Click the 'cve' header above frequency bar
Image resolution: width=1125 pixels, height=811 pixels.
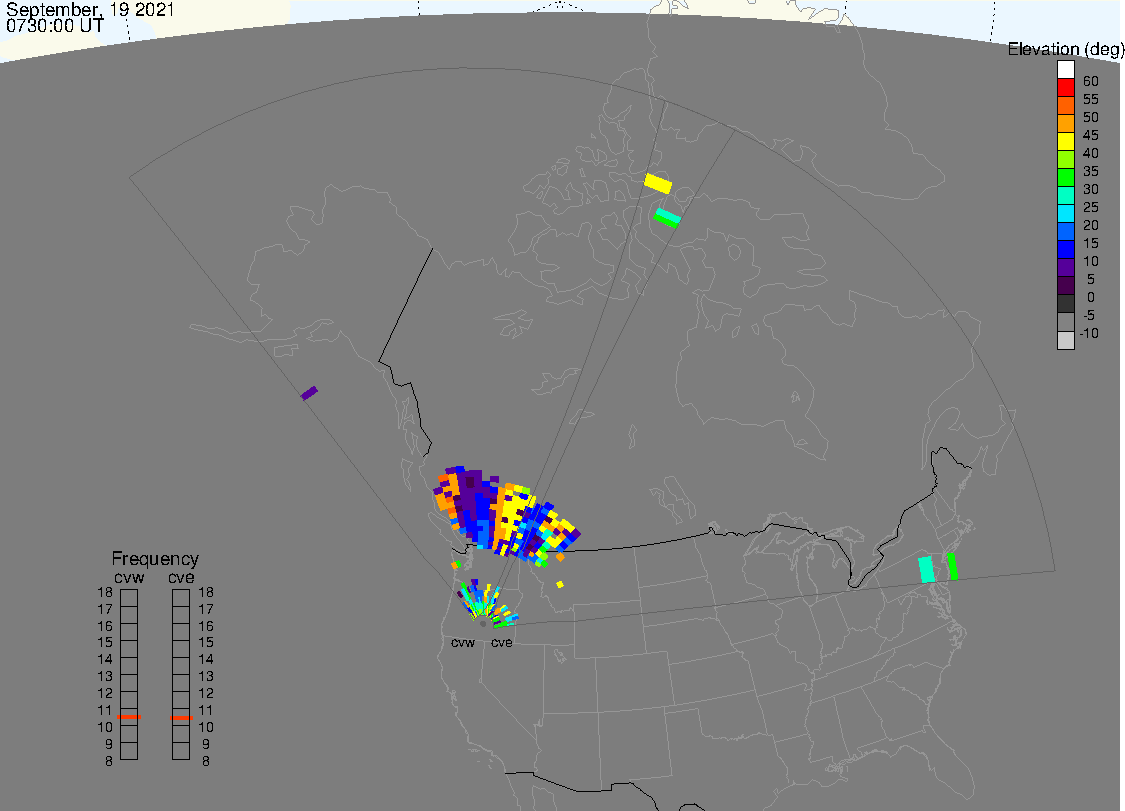182,578
